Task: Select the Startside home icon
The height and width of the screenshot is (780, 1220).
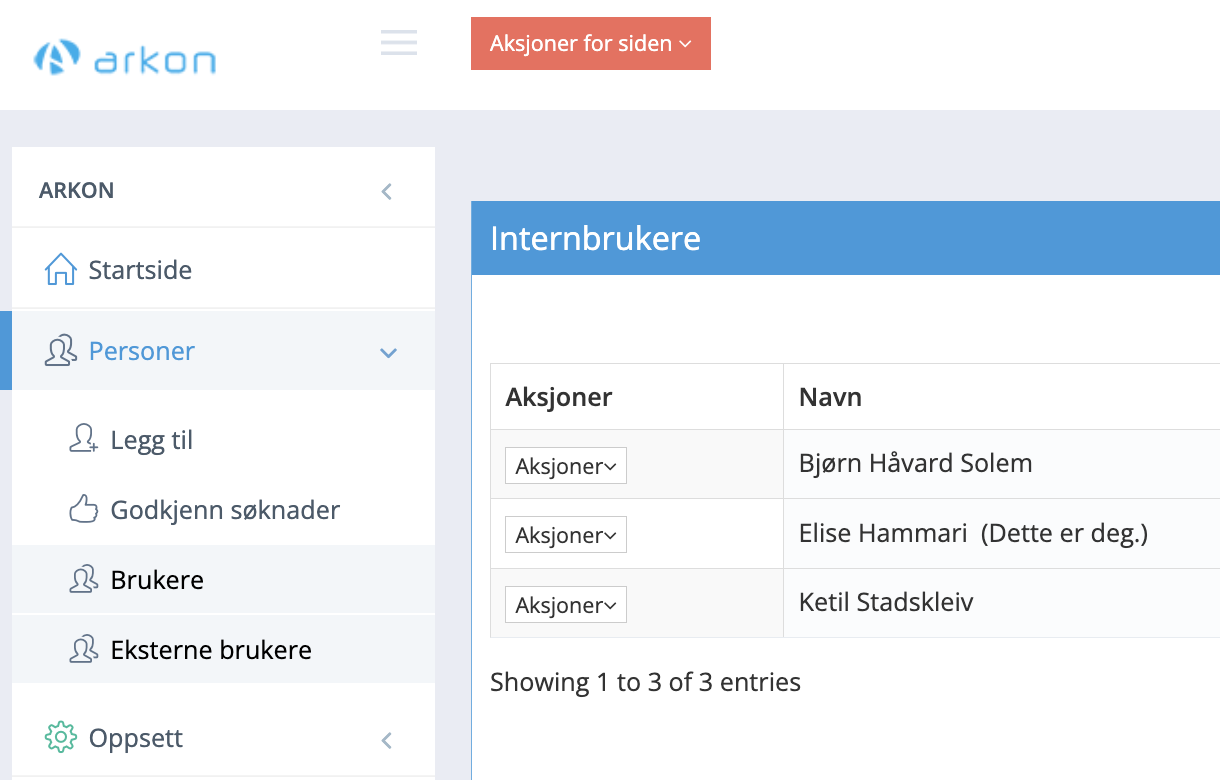Action: click(62, 266)
